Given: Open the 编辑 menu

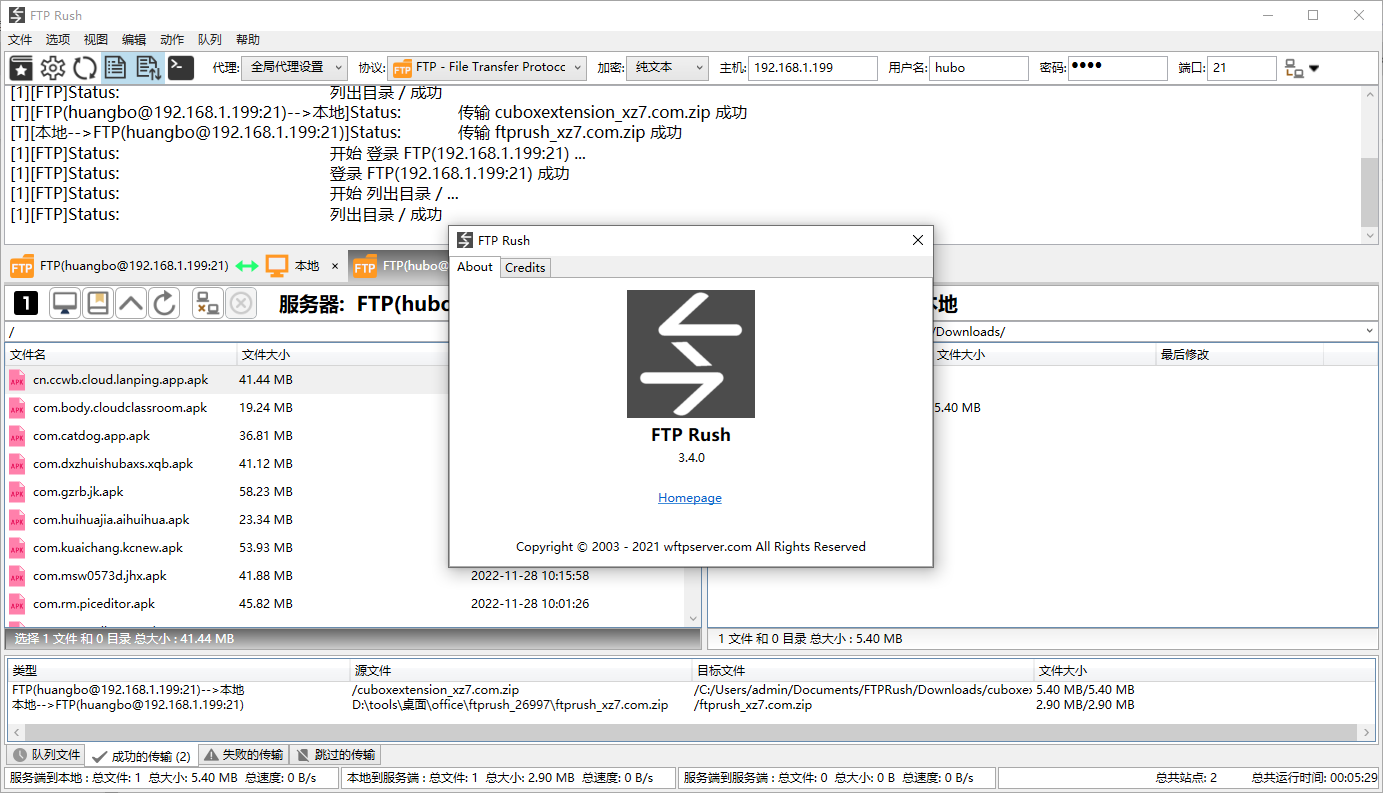Looking at the screenshot, I should pyautogui.click(x=134, y=40).
